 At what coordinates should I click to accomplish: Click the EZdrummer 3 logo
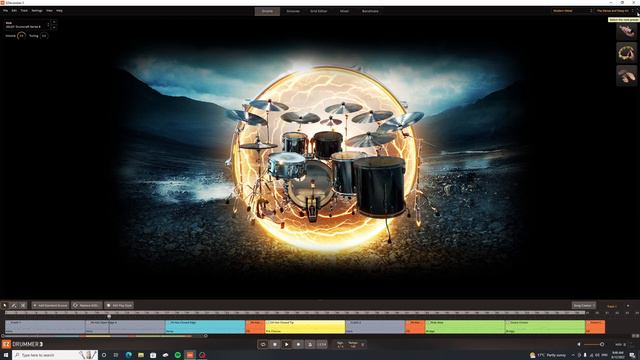tap(22, 344)
